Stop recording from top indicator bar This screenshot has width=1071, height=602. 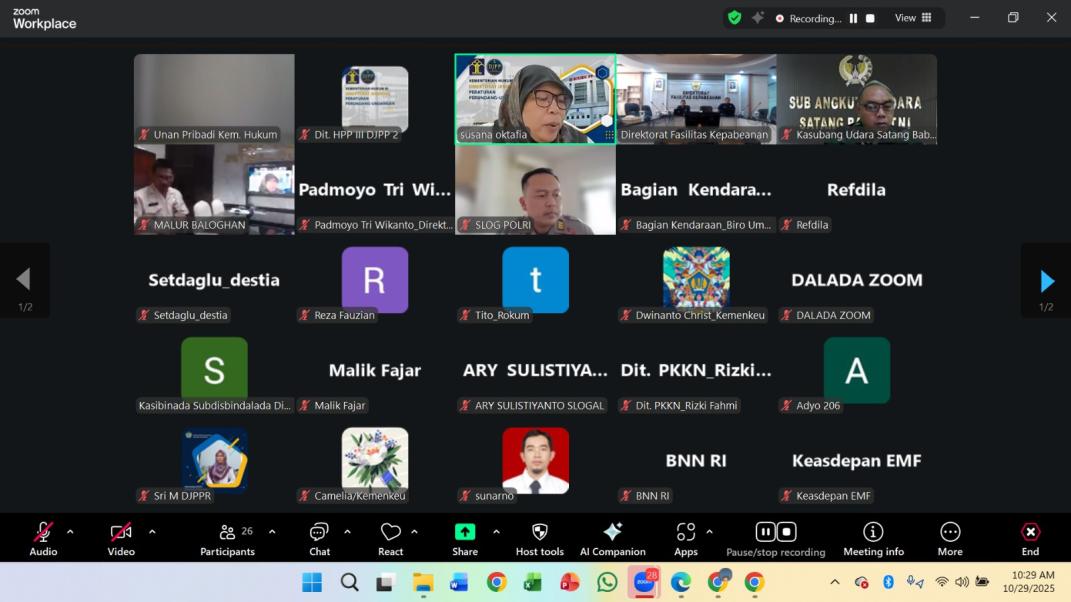tap(870, 18)
